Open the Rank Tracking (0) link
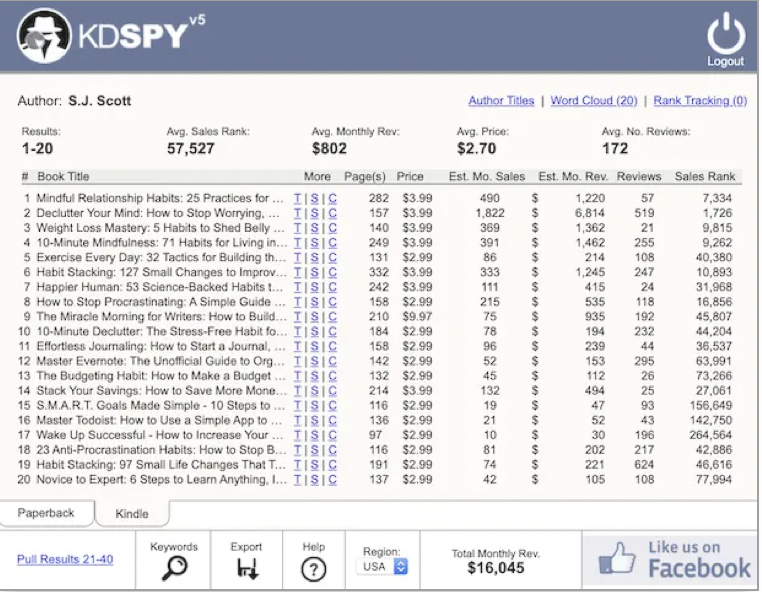The image size is (762, 592). tap(700, 101)
